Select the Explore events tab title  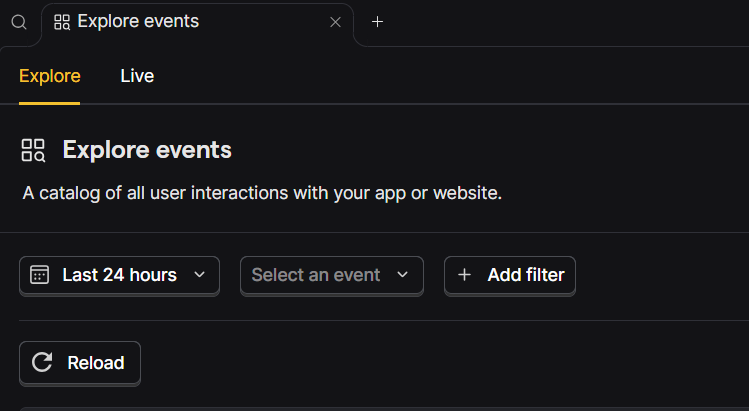click(x=138, y=22)
